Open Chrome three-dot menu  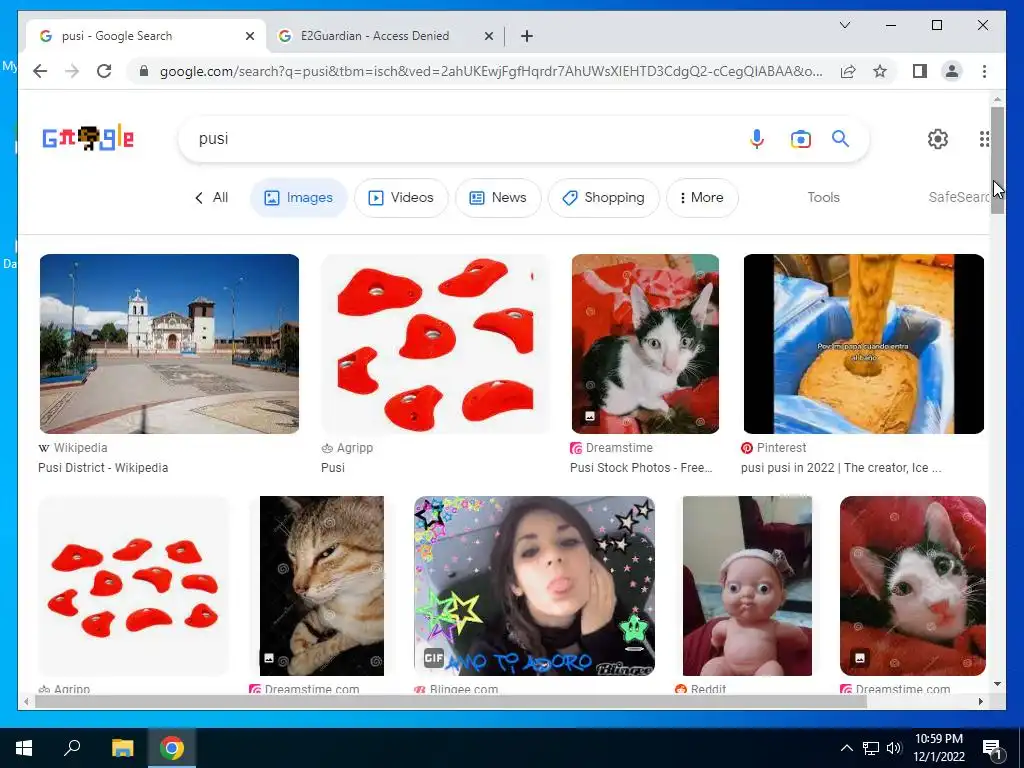click(984, 71)
